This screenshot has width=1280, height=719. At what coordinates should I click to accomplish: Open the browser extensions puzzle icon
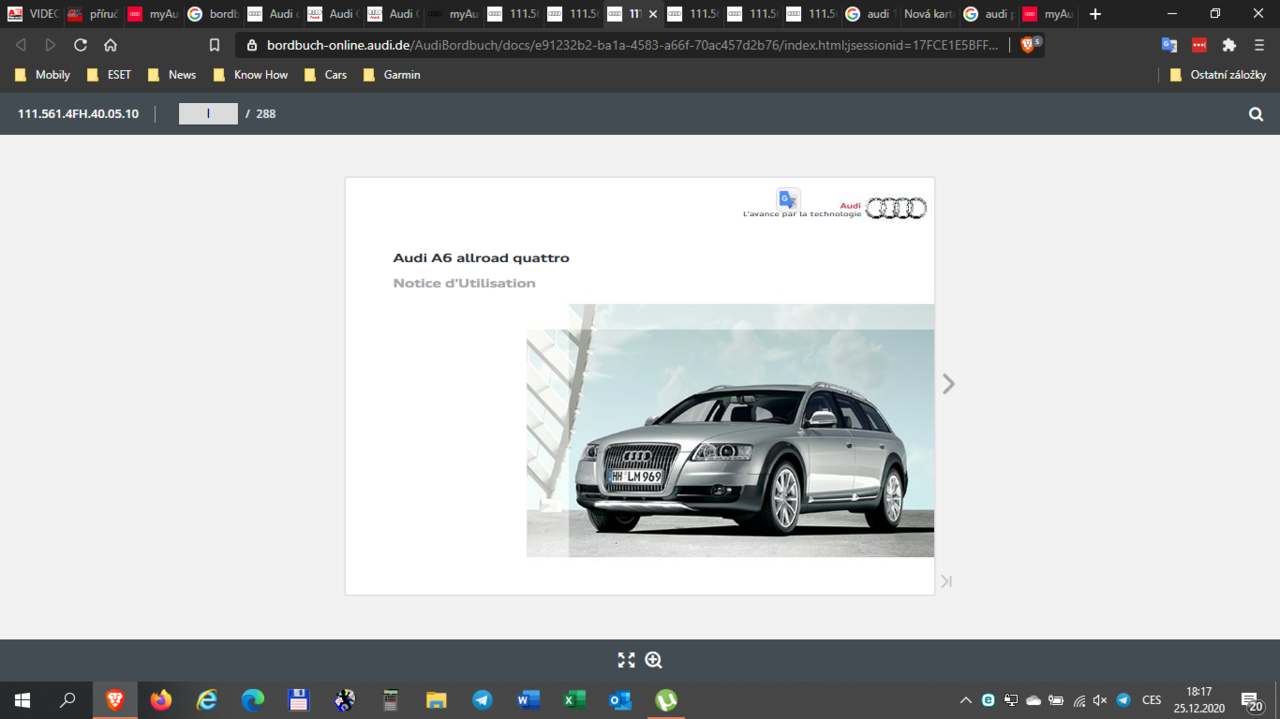pos(1229,45)
